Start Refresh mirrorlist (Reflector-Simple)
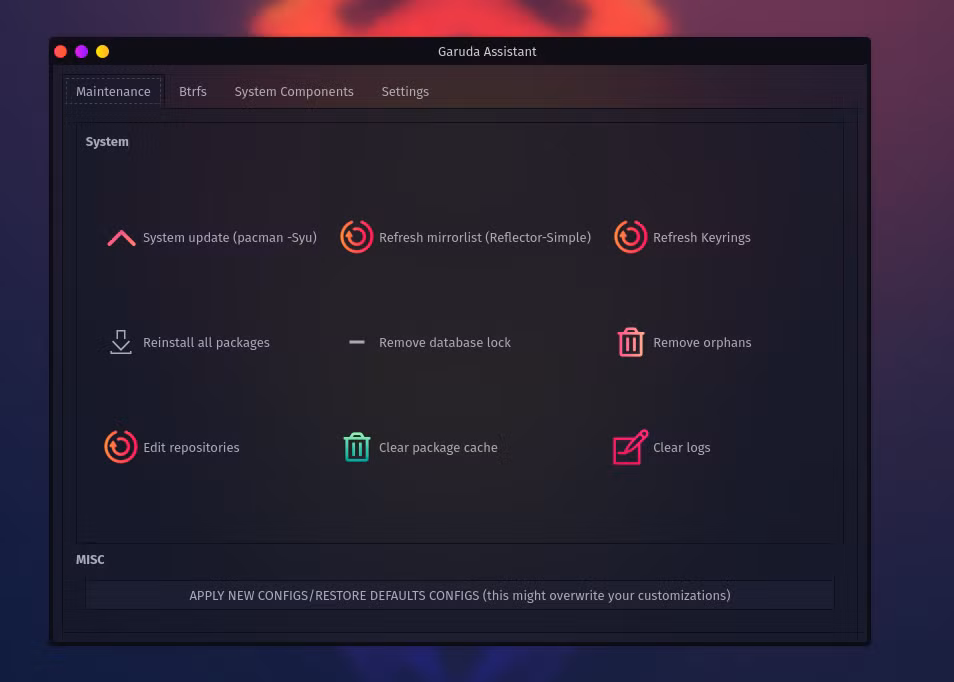954x682 pixels. tap(485, 238)
